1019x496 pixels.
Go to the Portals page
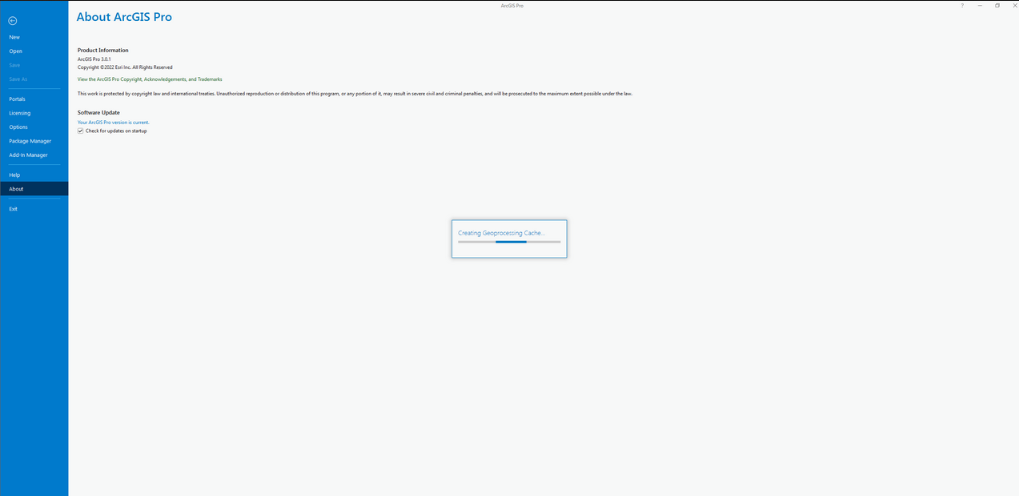click(17, 99)
